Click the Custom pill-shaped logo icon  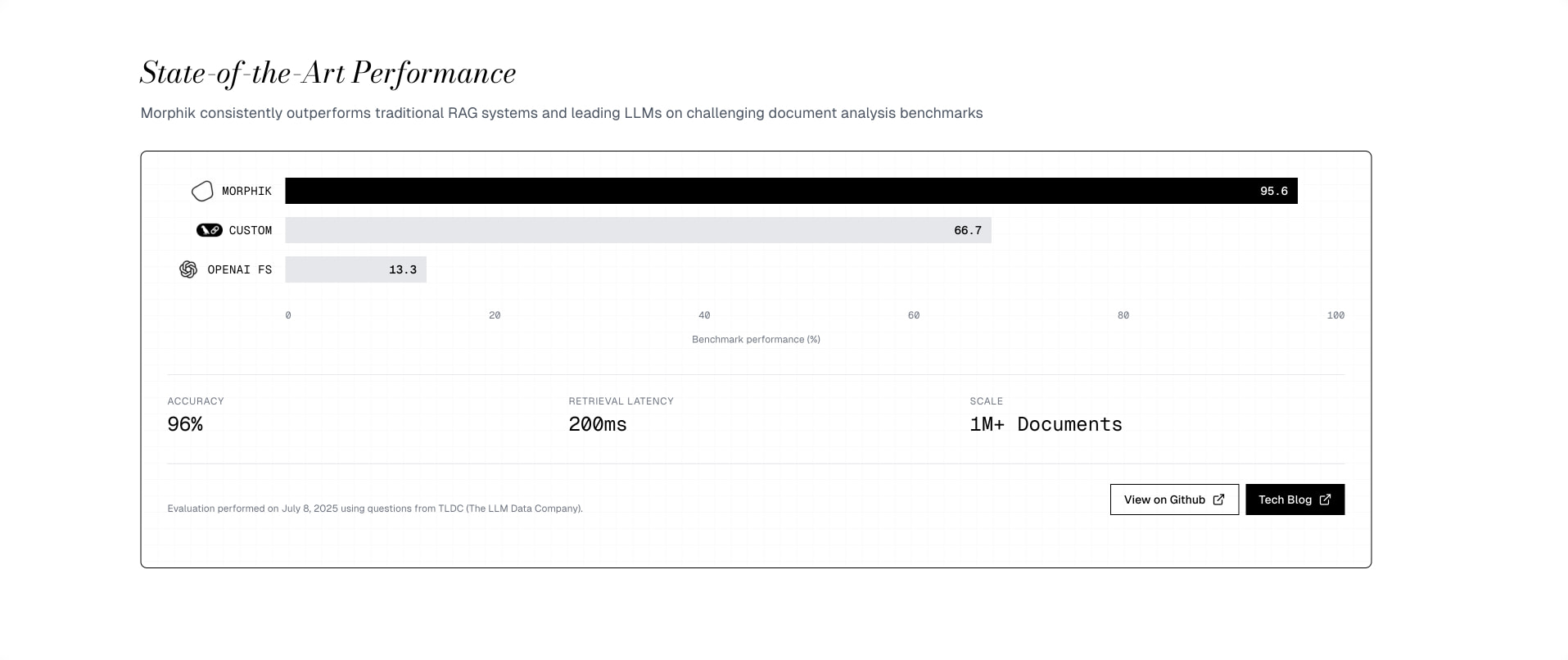pos(210,230)
